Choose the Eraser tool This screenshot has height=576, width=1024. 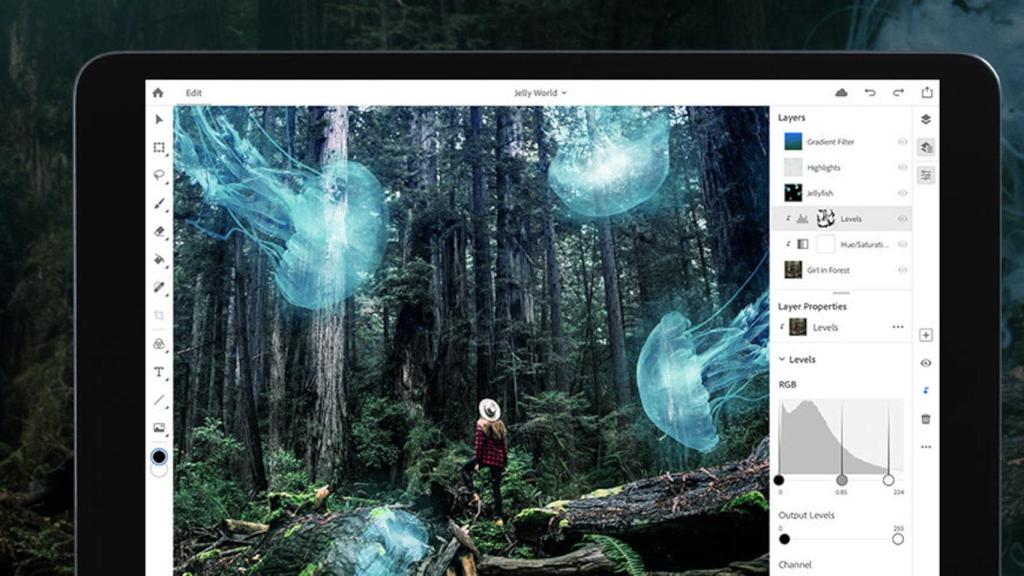[x=159, y=231]
